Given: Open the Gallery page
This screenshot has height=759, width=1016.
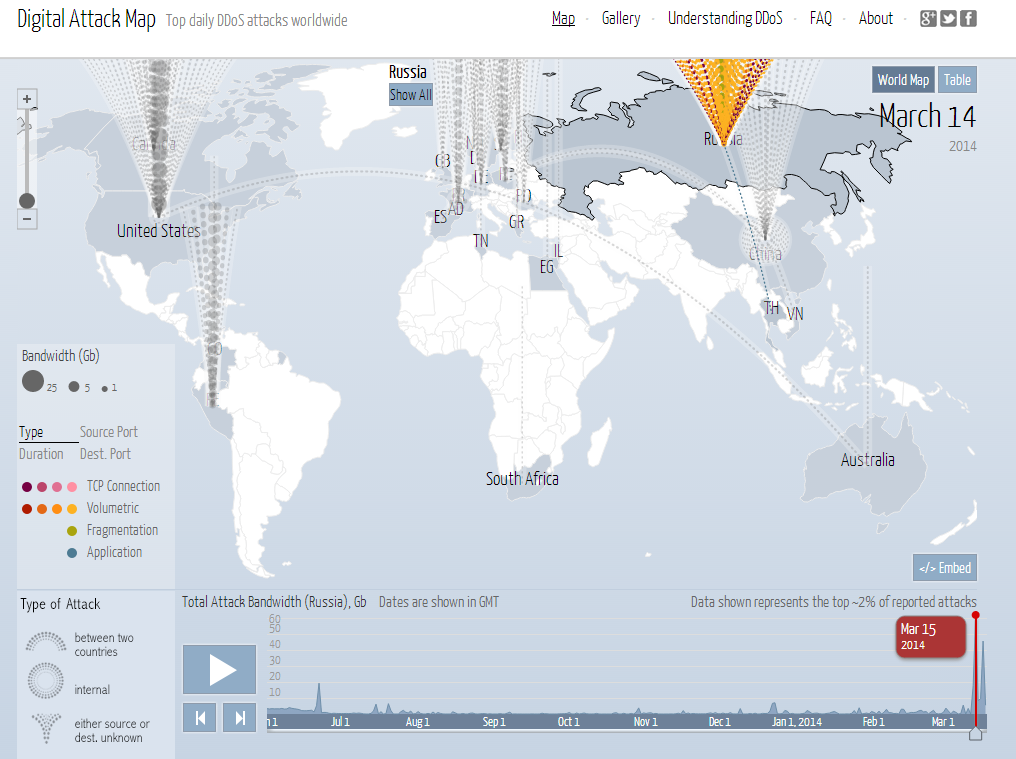Looking at the screenshot, I should [621, 19].
